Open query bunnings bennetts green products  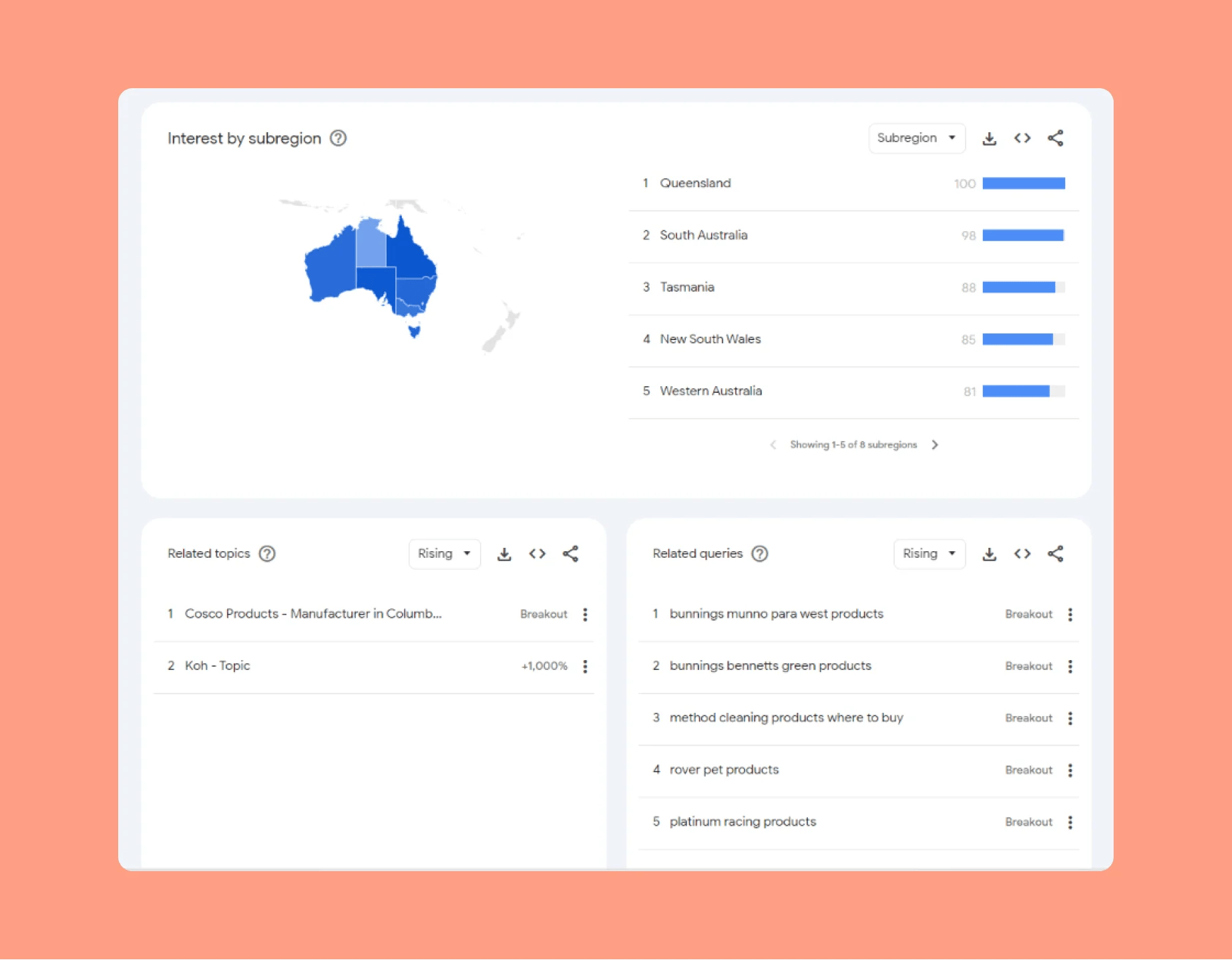[771, 666]
